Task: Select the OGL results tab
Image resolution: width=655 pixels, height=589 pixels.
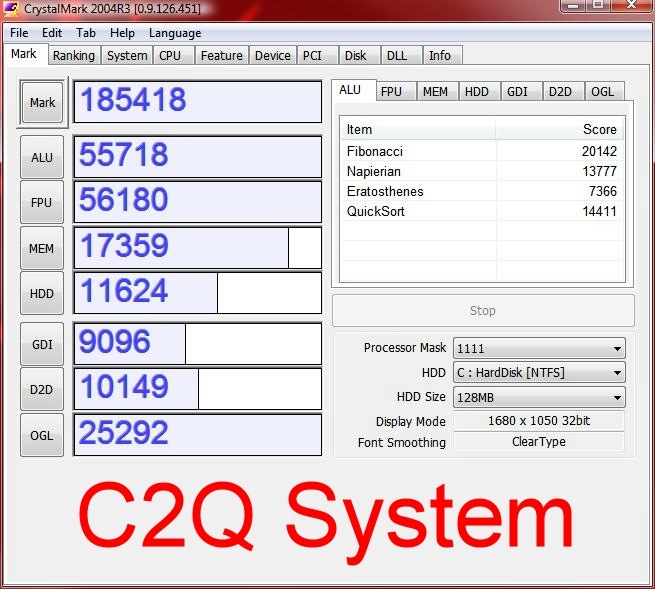Action: 603,91
